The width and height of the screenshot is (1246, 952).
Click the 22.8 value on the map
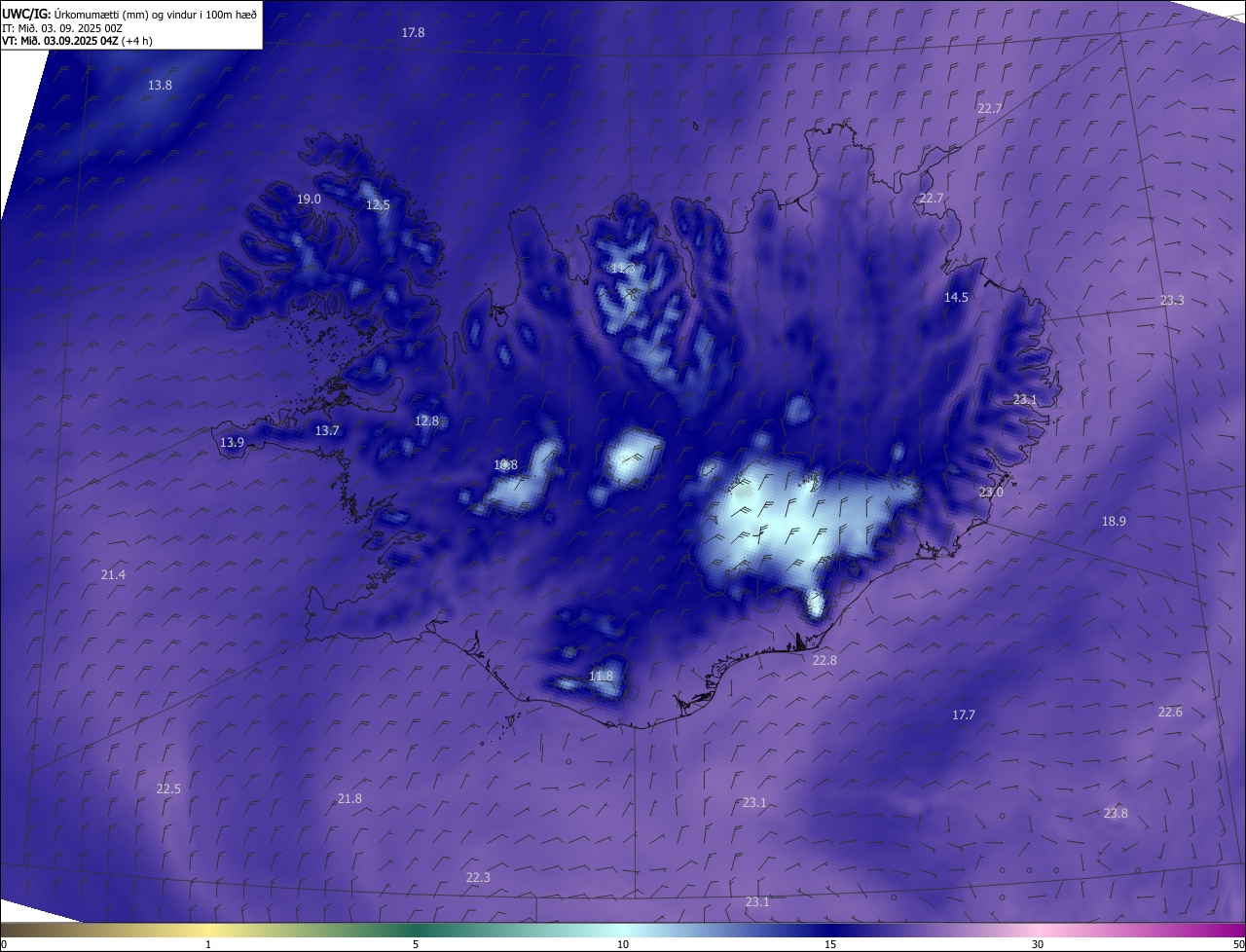(x=825, y=661)
